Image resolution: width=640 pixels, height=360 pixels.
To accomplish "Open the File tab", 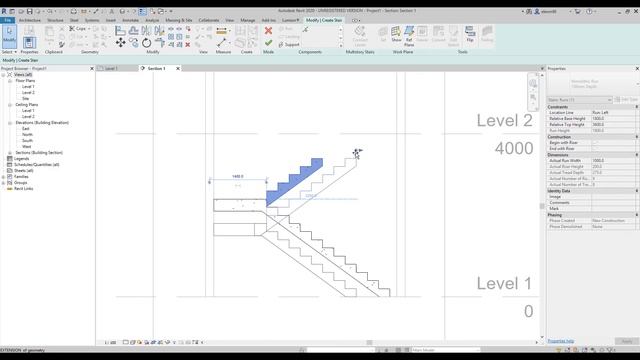I will click(x=7, y=20).
